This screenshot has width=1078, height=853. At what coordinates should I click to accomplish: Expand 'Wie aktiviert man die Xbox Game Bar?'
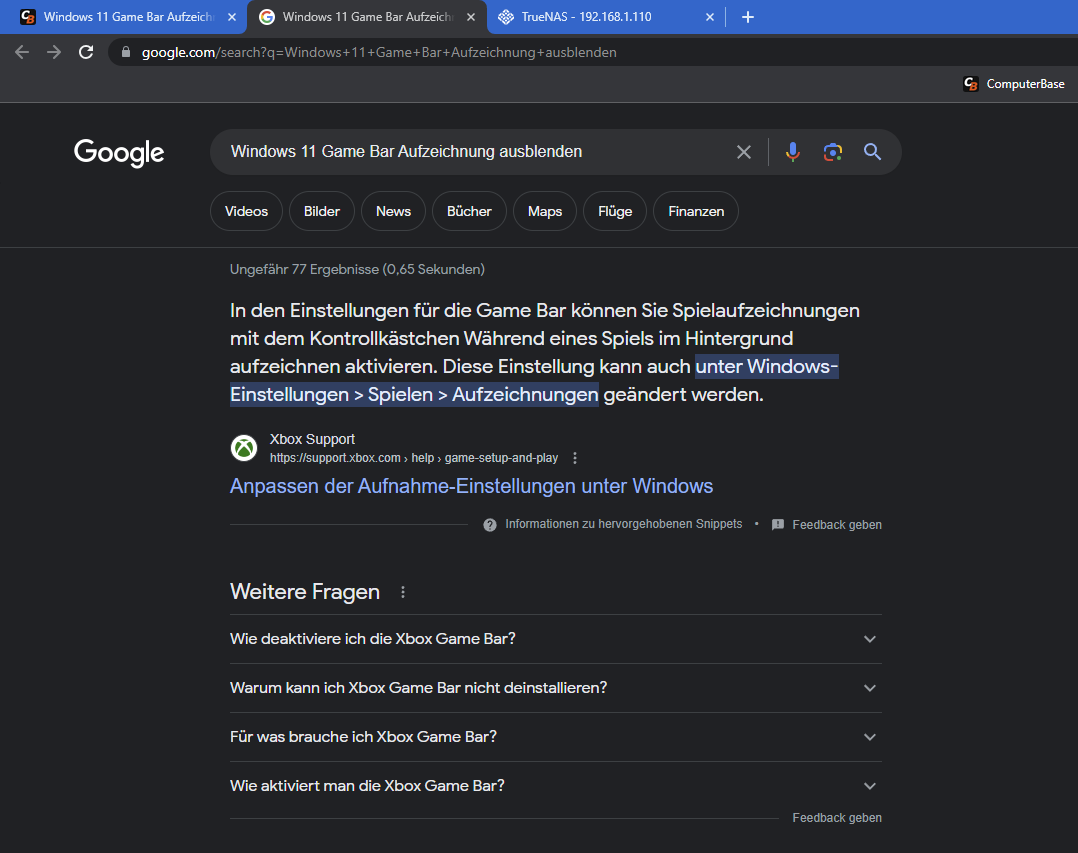pos(556,786)
